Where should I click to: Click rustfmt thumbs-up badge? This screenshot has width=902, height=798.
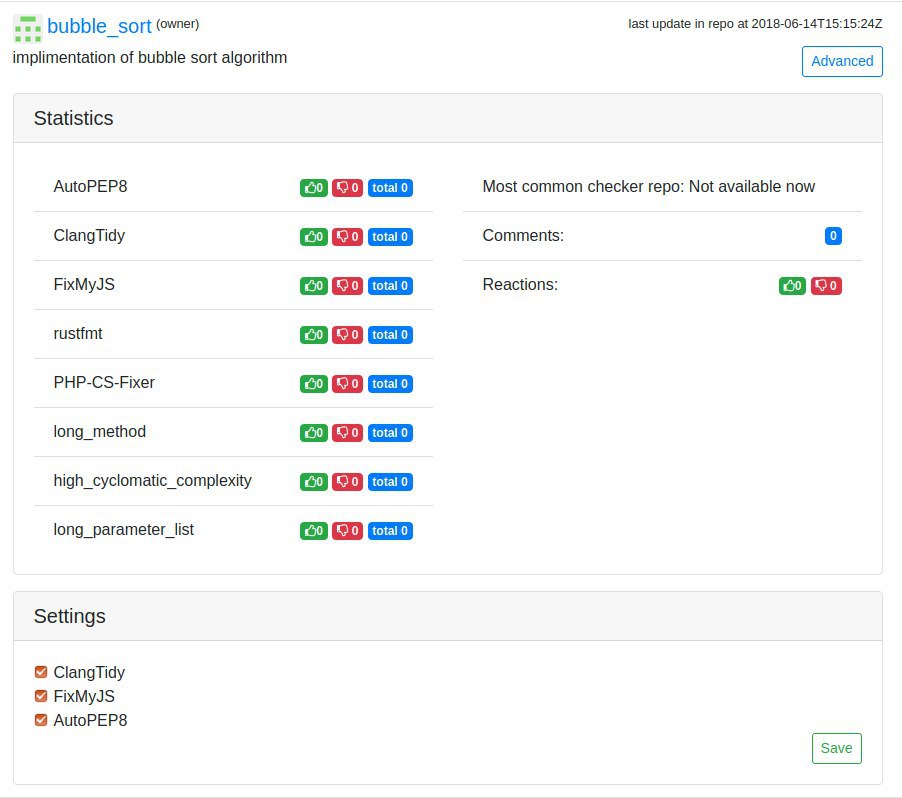[314, 334]
